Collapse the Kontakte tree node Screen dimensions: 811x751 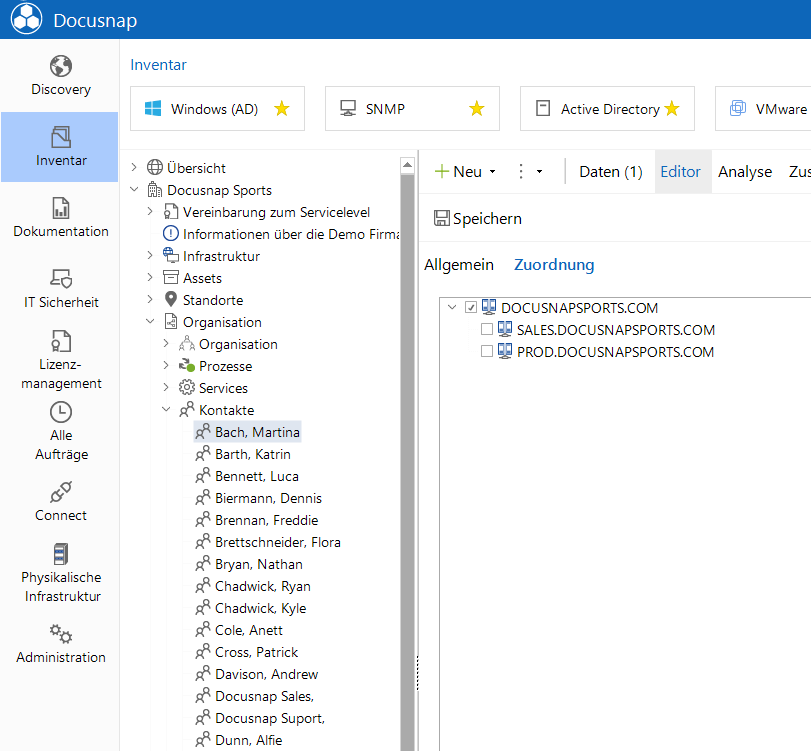tap(166, 409)
